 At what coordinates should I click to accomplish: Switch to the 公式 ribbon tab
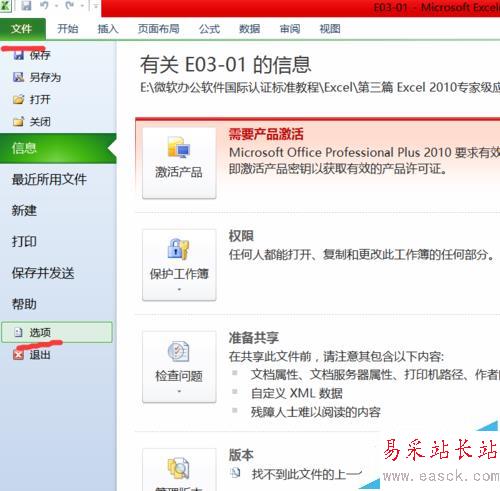pos(209,29)
